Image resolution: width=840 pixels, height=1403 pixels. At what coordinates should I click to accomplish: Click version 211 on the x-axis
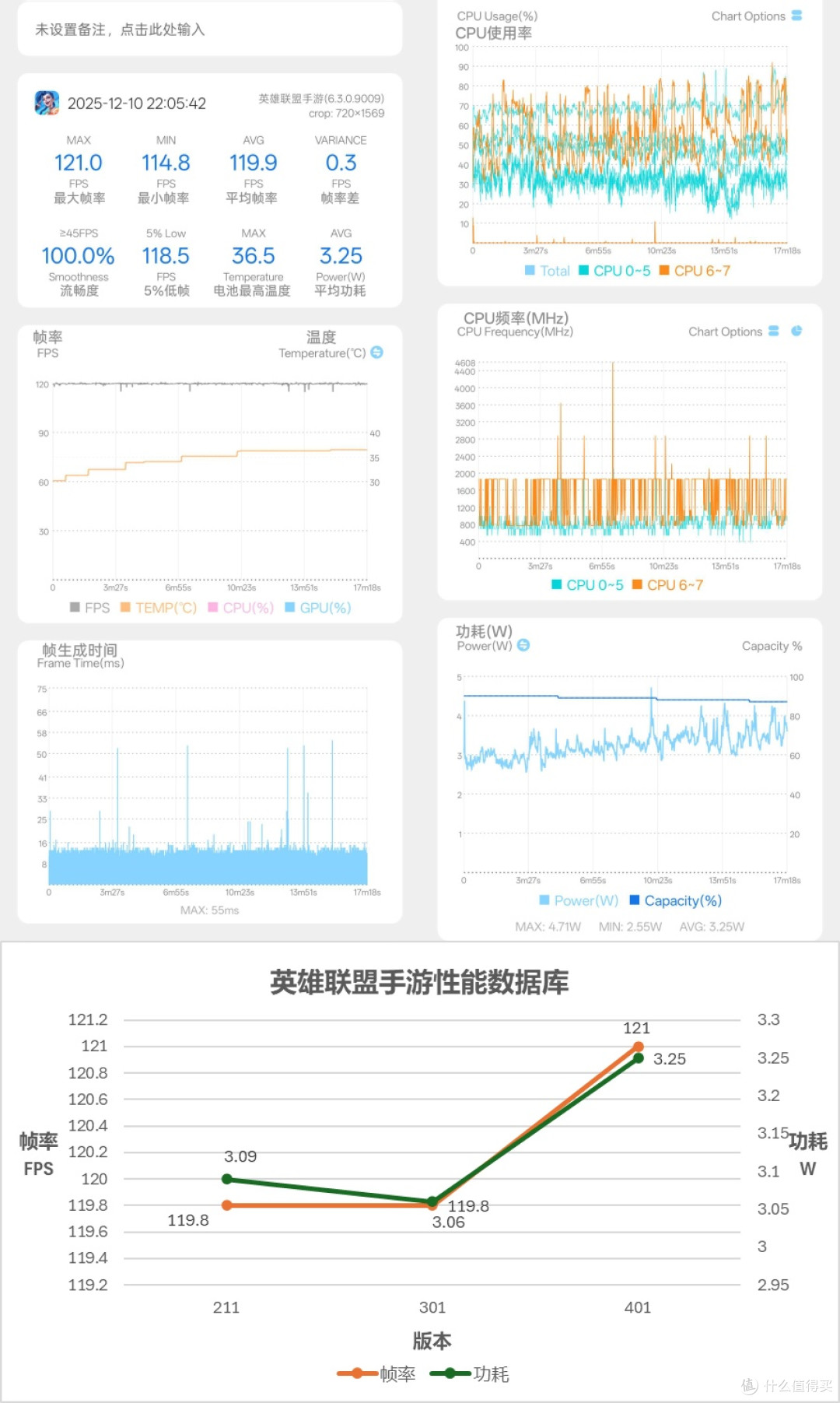click(x=226, y=1307)
